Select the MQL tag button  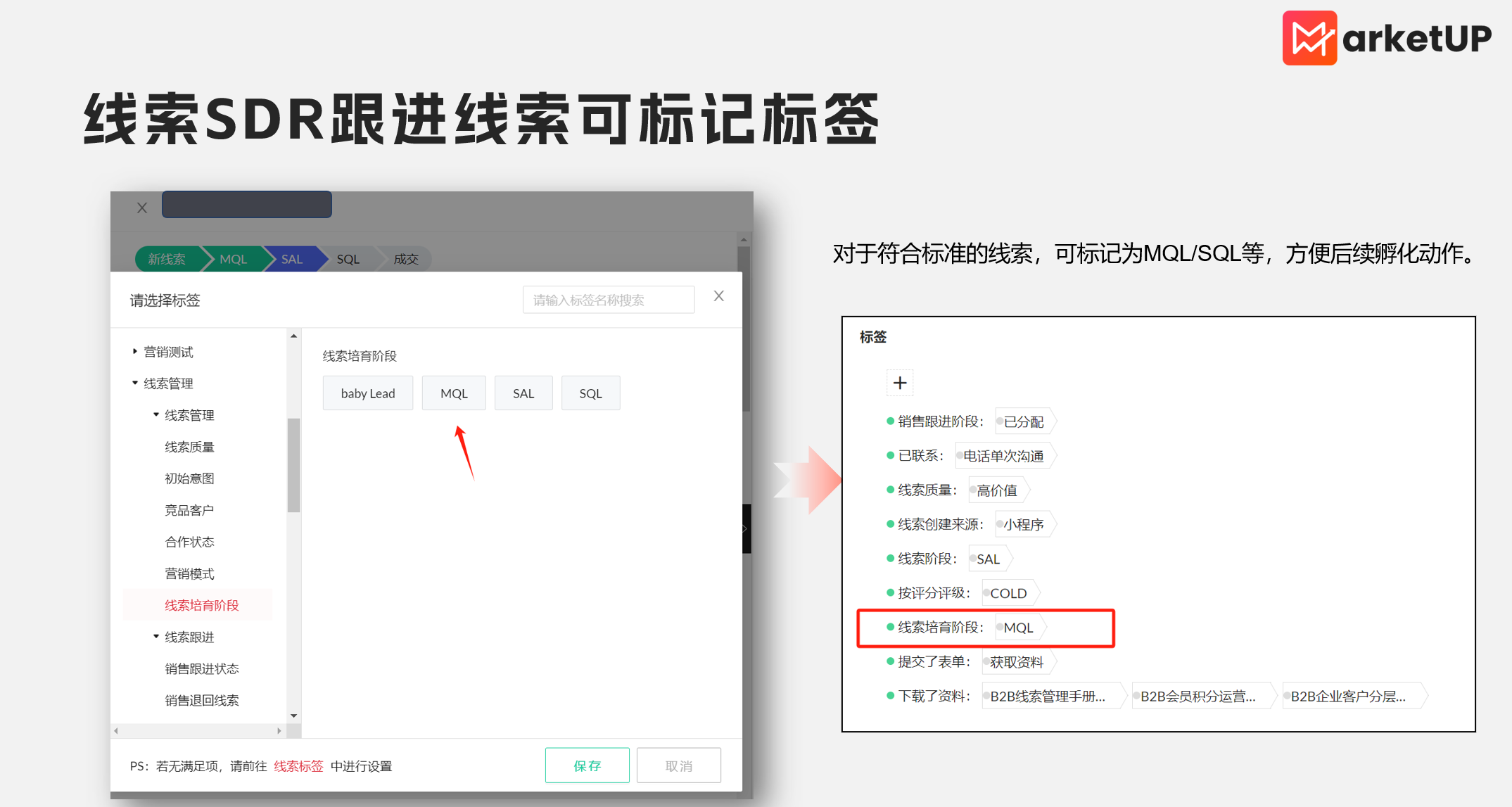coord(454,393)
